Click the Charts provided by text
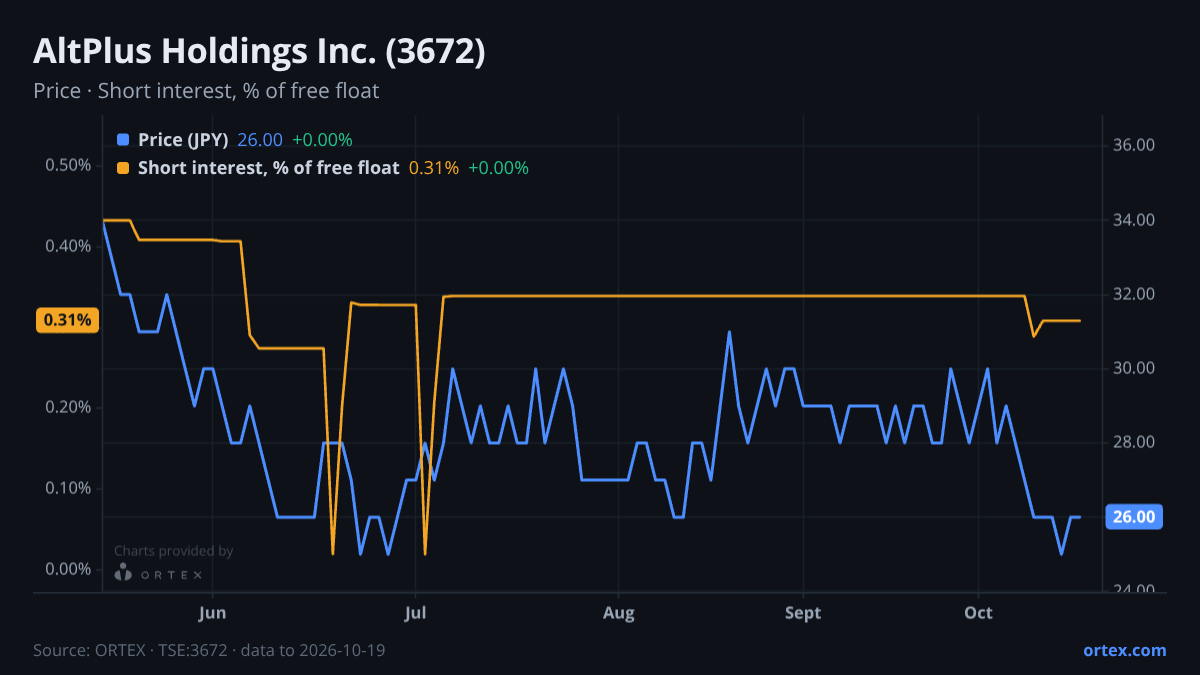The image size is (1200, 675). tap(173, 551)
